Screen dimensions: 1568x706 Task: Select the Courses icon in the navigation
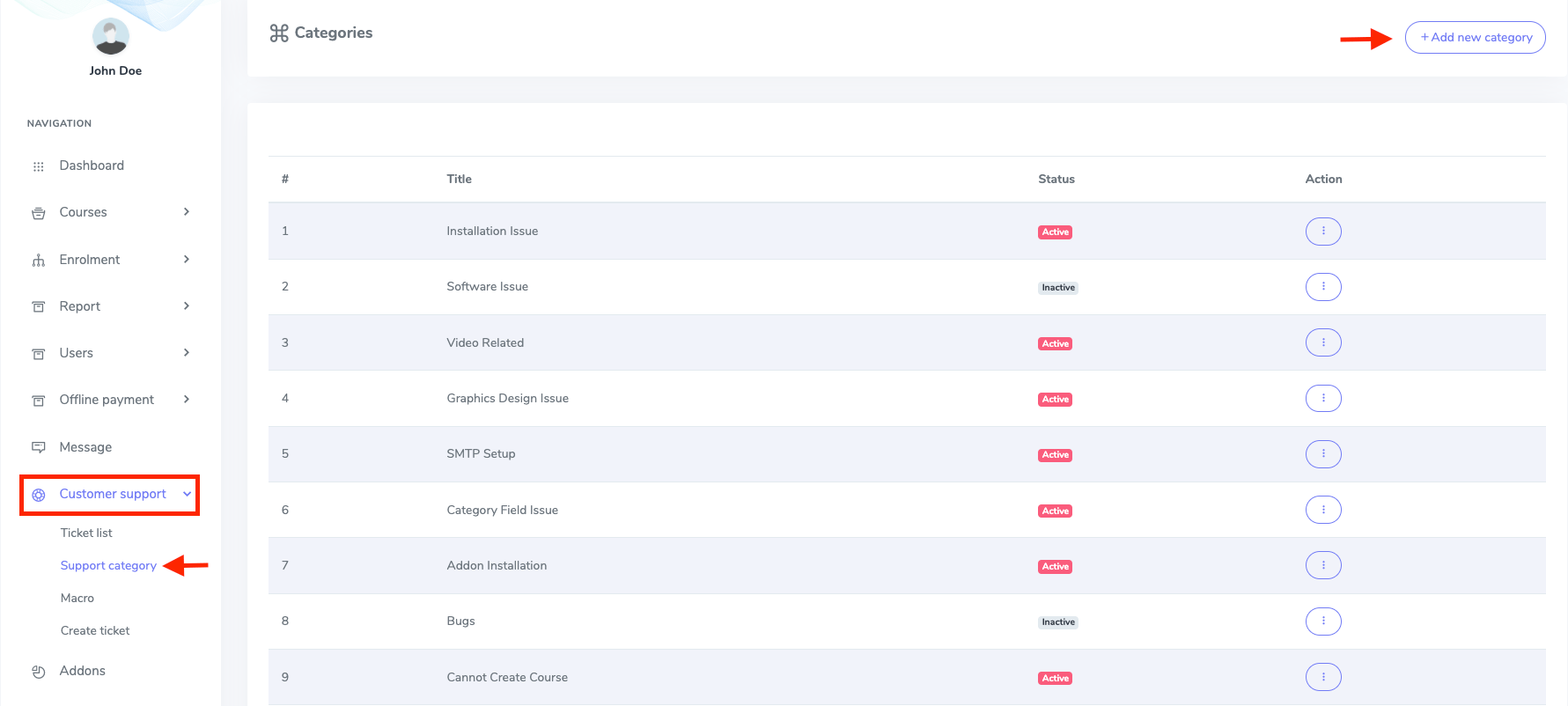click(39, 212)
